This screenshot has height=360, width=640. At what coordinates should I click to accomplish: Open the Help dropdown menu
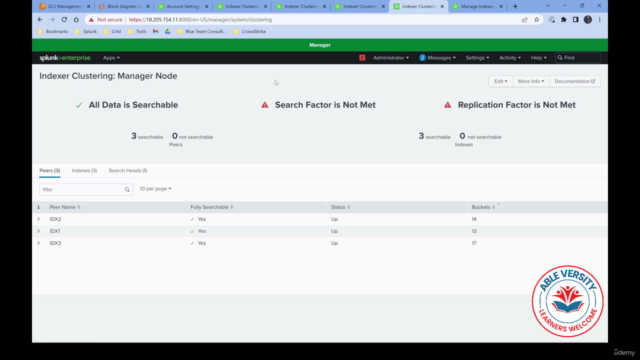click(x=538, y=58)
